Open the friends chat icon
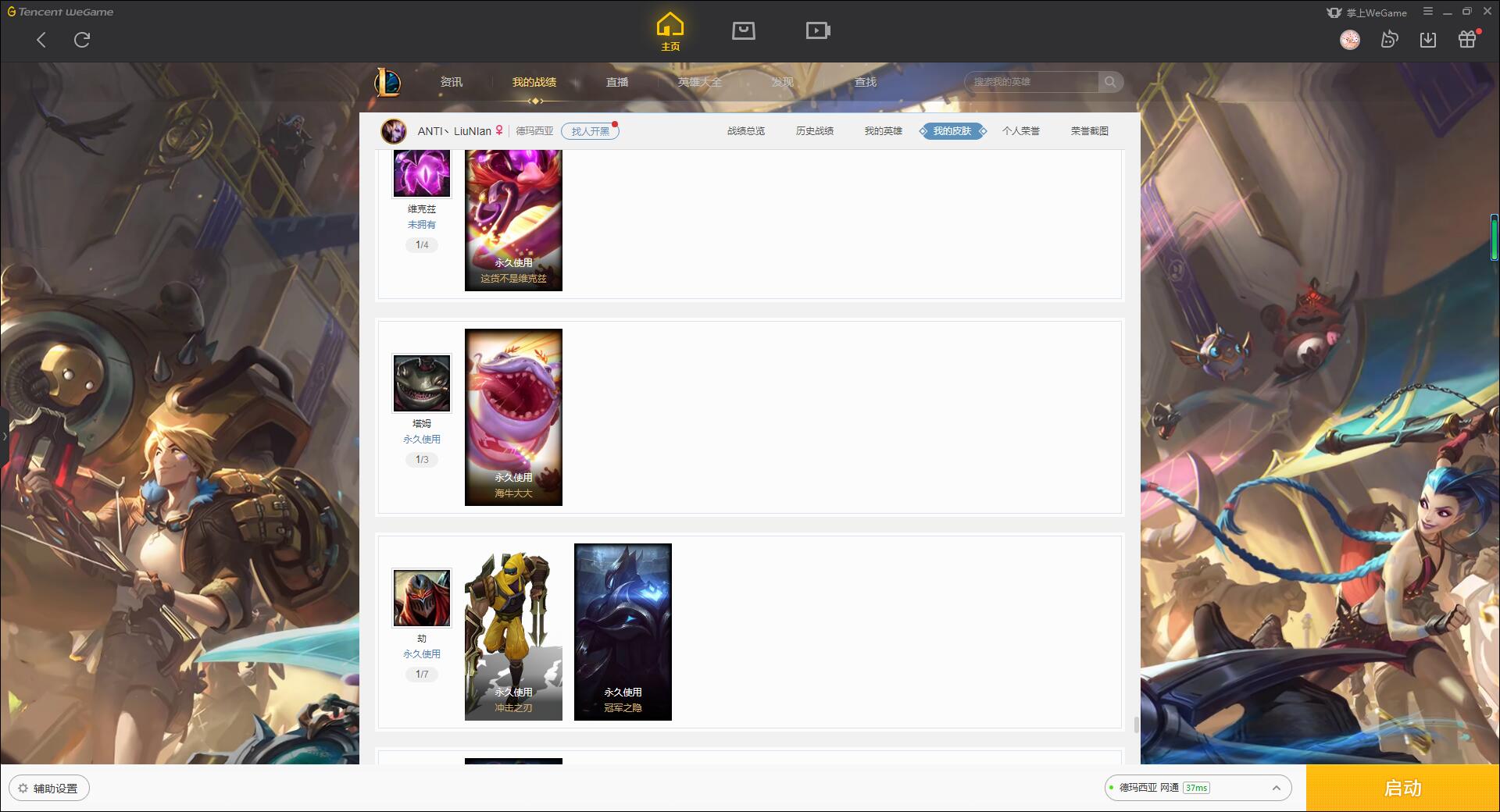The width and height of the screenshot is (1500, 812). (1389, 40)
